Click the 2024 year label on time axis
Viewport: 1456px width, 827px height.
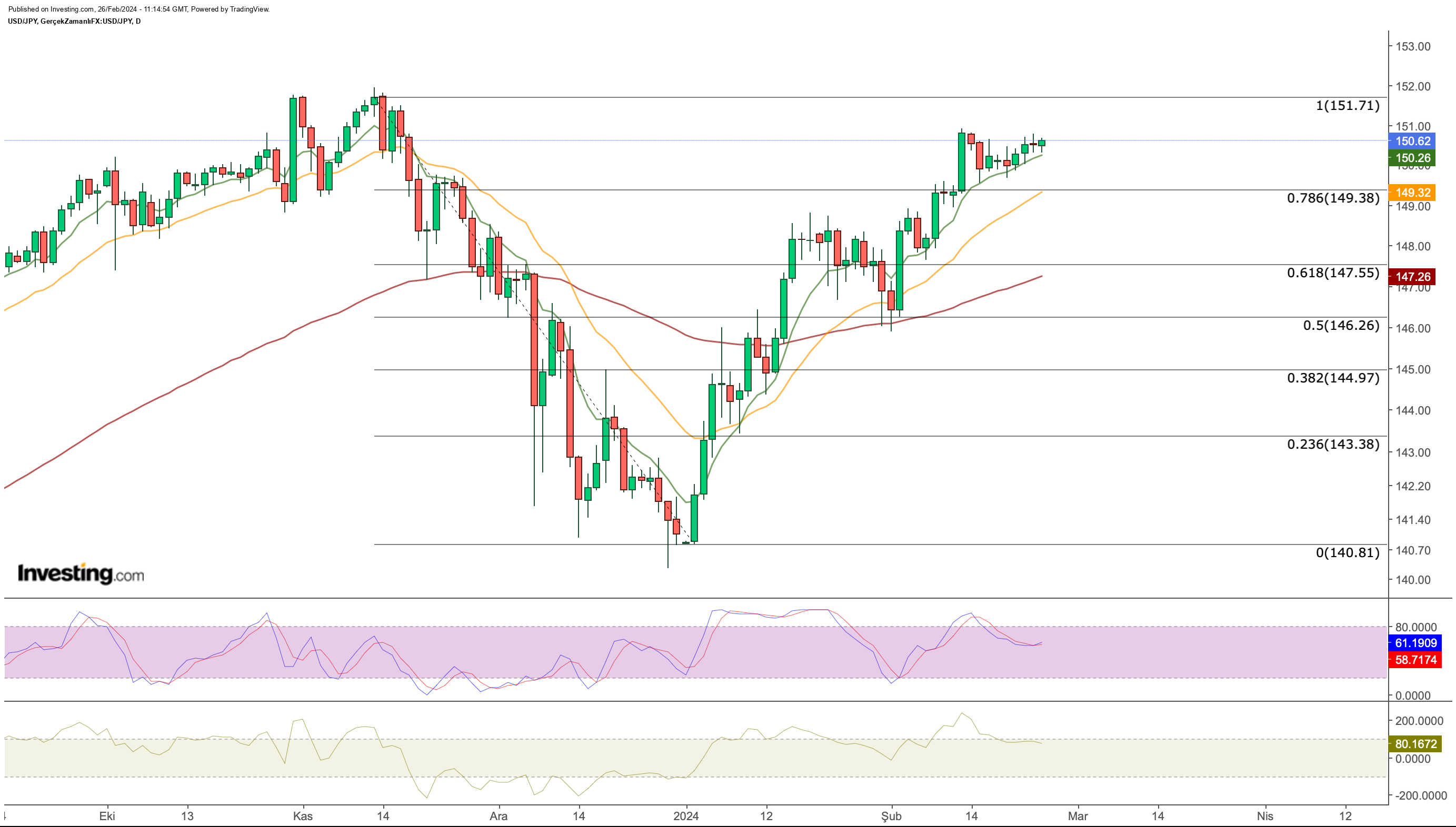point(686,816)
